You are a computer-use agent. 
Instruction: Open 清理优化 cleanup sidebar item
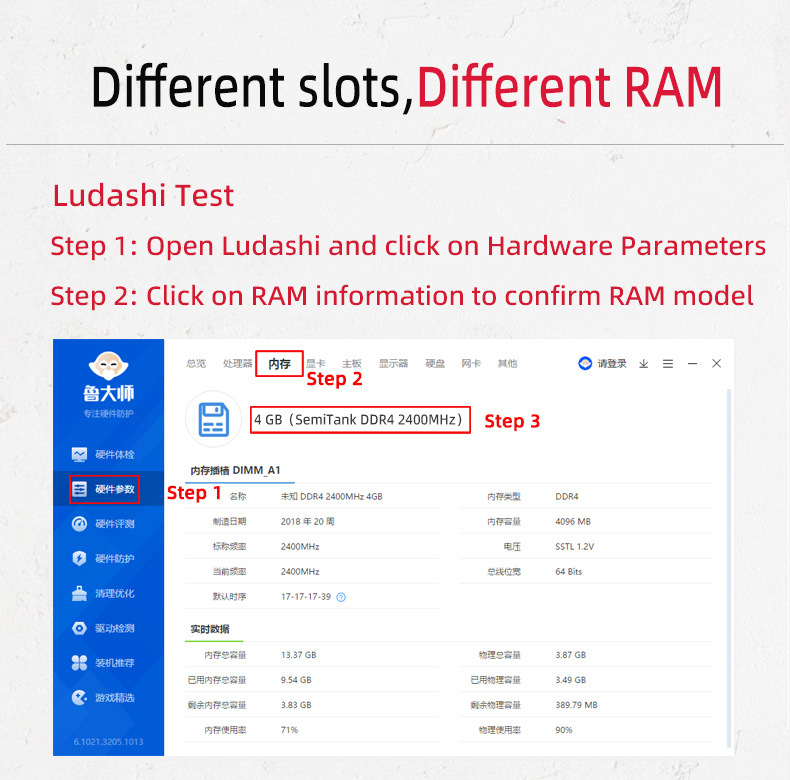click(103, 594)
